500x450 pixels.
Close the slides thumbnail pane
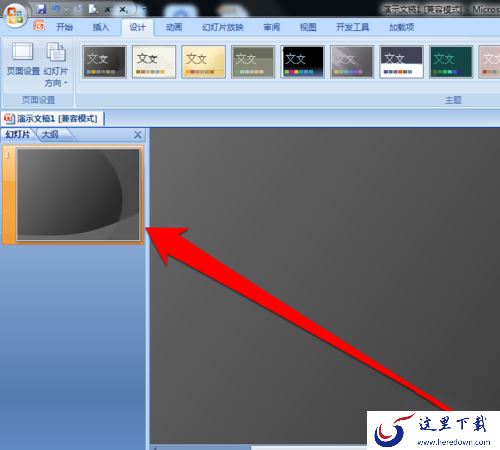(138, 135)
